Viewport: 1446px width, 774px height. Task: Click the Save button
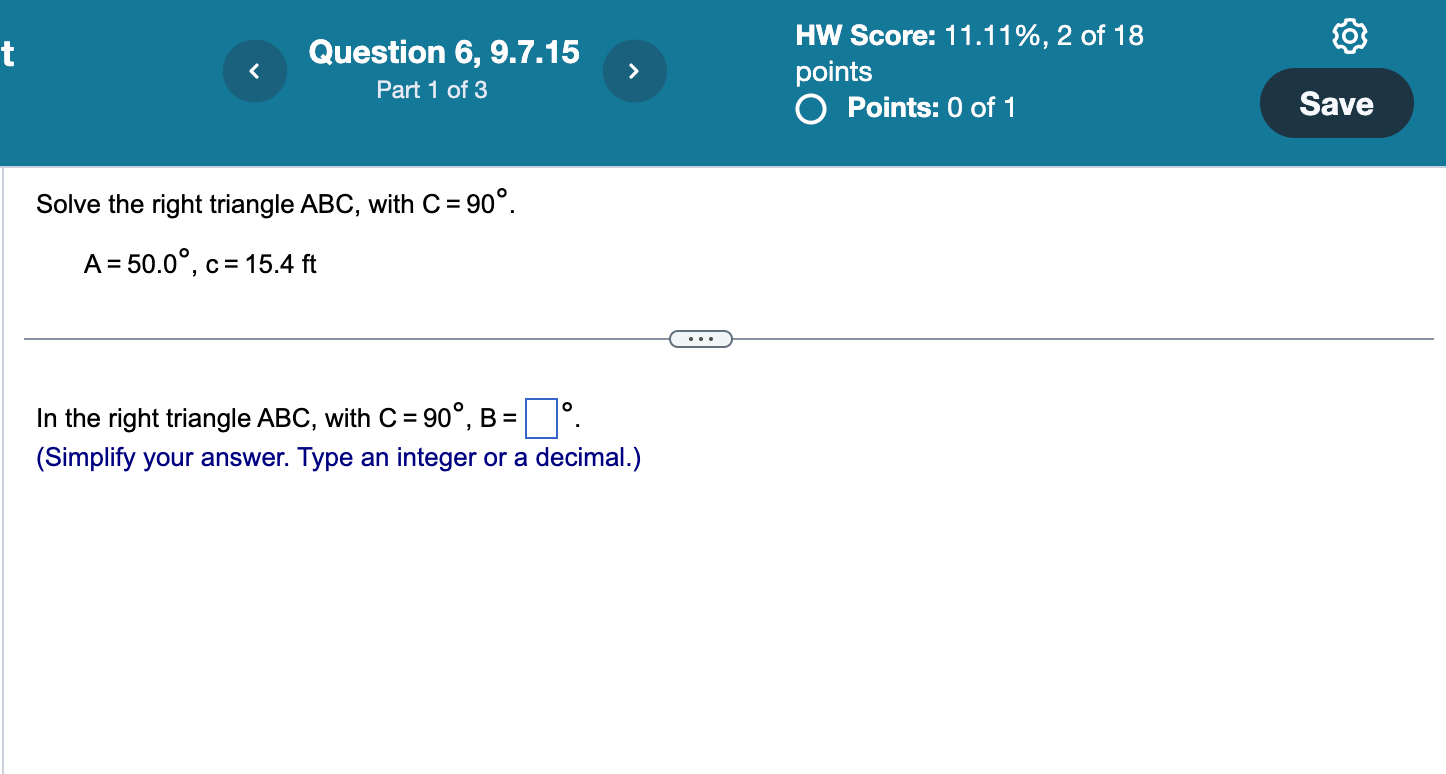coord(1336,103)
